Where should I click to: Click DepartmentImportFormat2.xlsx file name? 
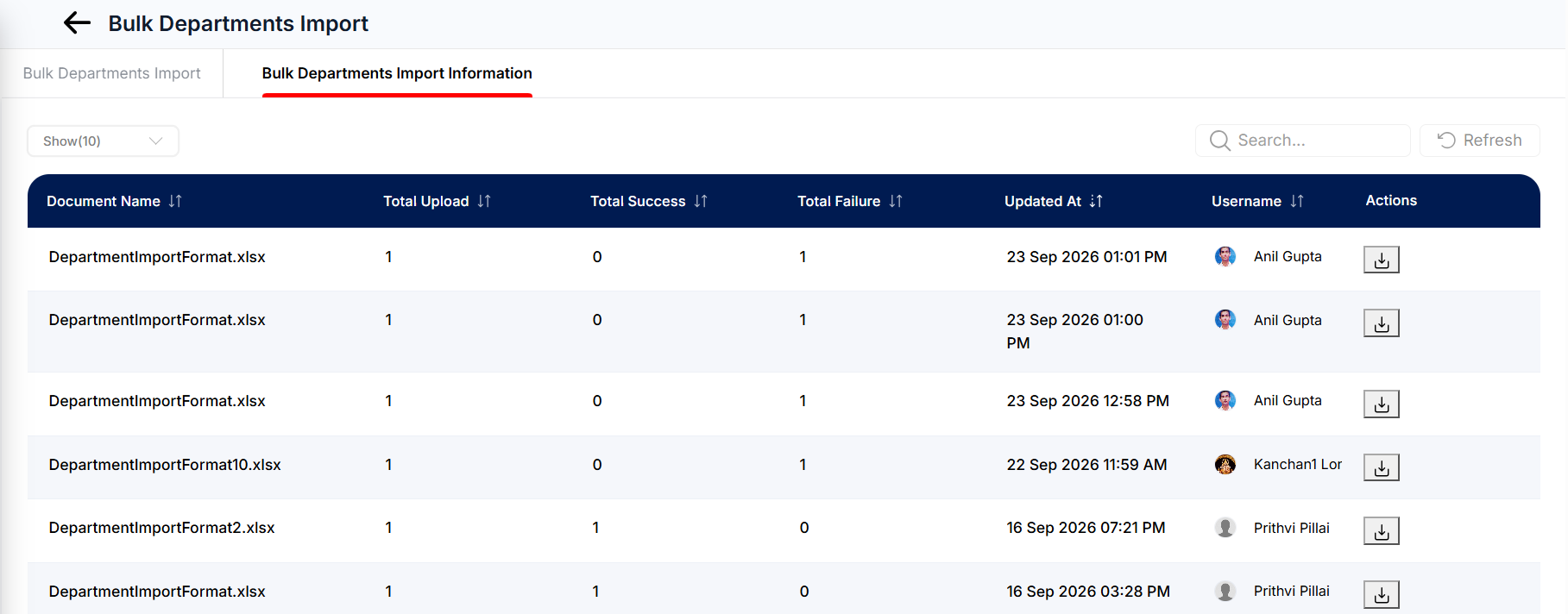pyautogui.click(x=161, y=528)
